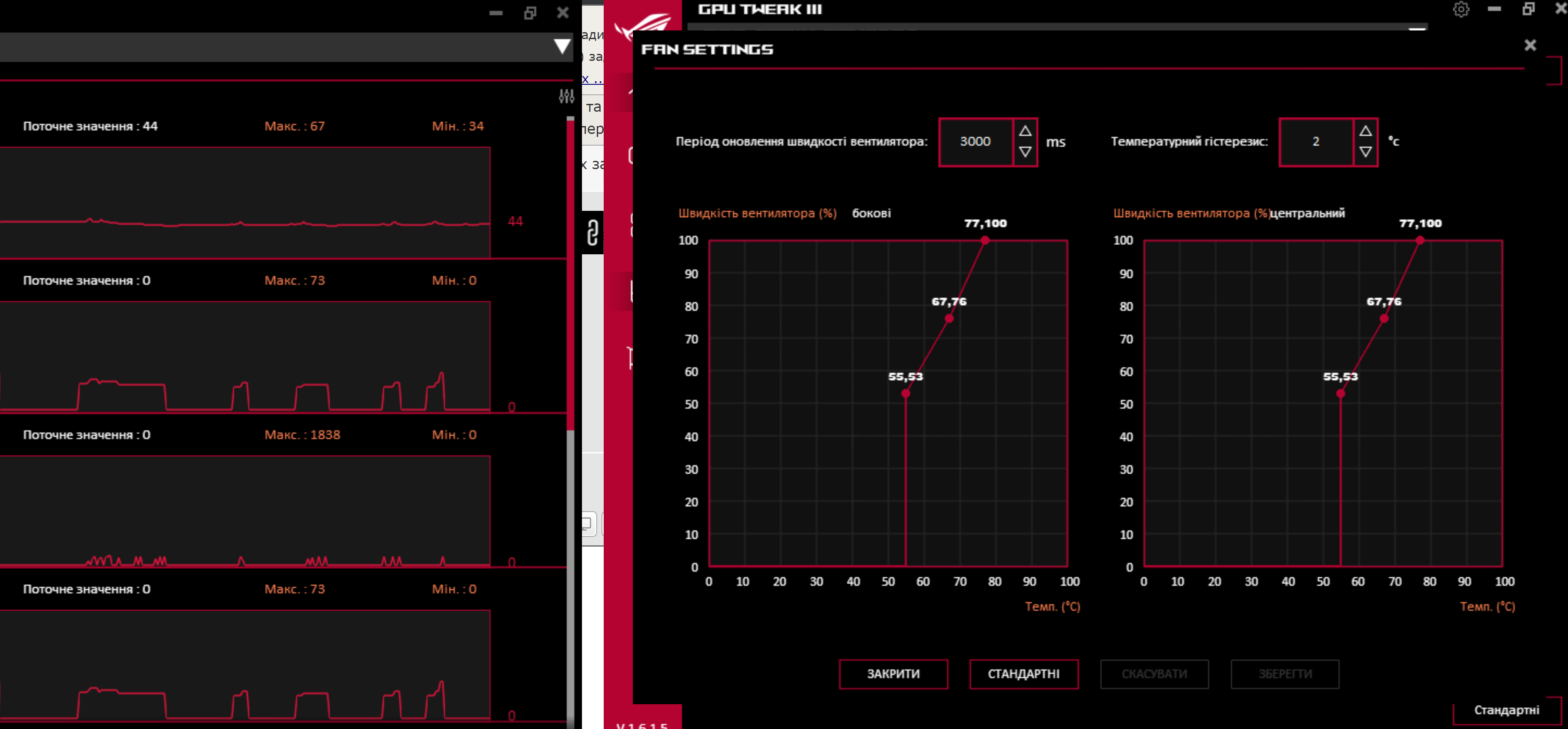Image resolution: width=1568 pixels, height=729 pixels.
Task: Click the ЗБЕРЕГТИ button
Action: pyautogui.click(x=1285, y=674)
